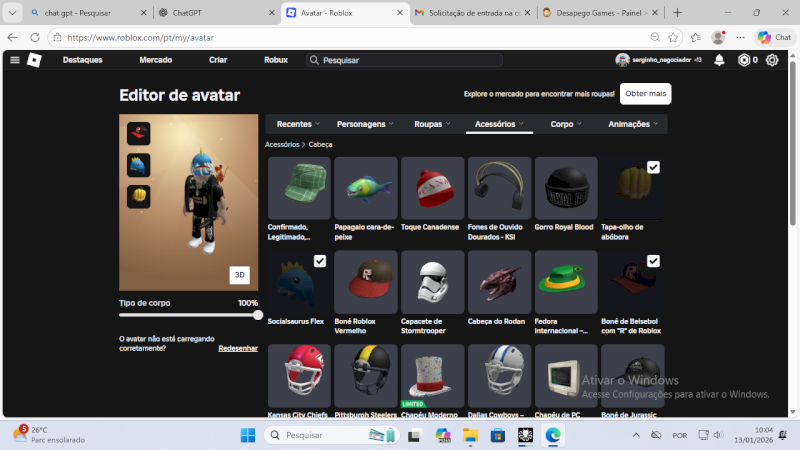Add page to favorites with star icon
Viewport: 800px width, 450px height.
[673, 37]
